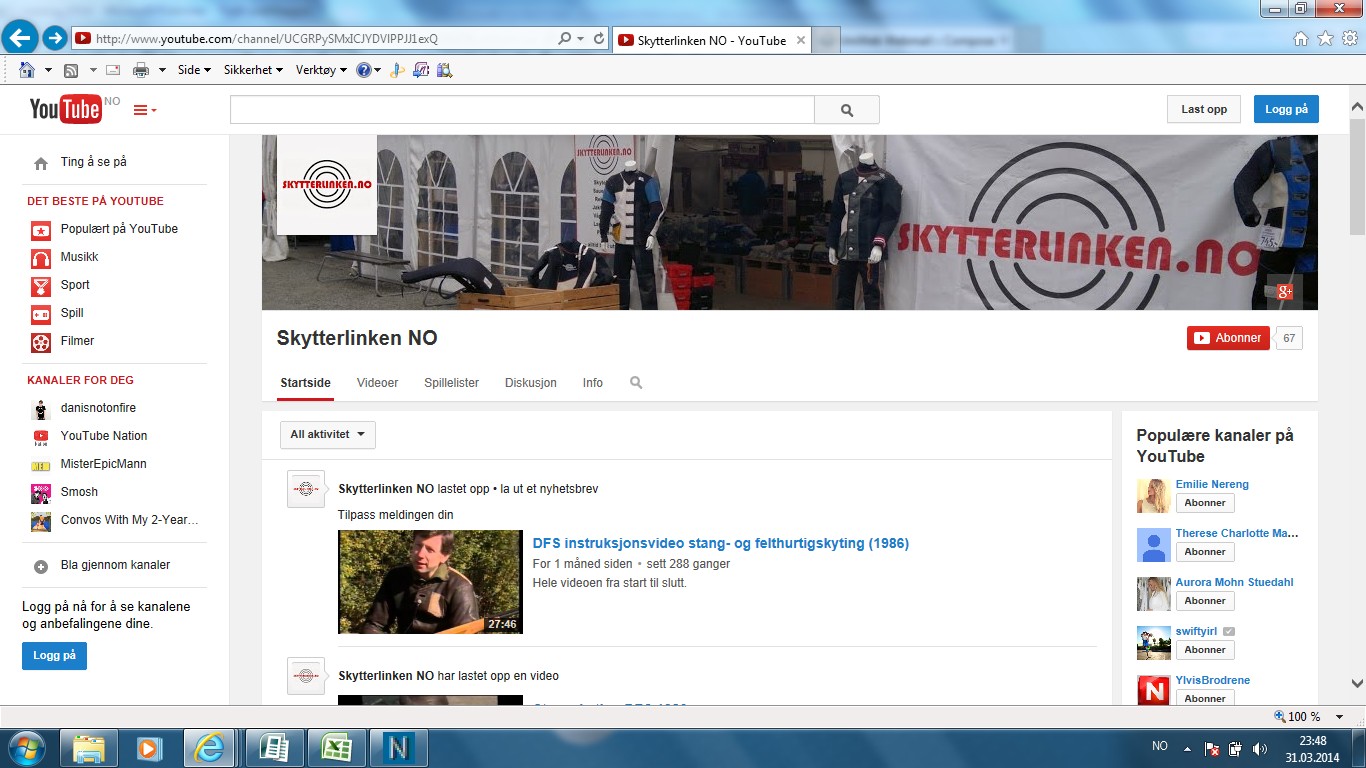The height and width of the screenshot is (768, 1366).
Task: Click the Populært på YouTube star icon
Action: [x=41, y=229]
